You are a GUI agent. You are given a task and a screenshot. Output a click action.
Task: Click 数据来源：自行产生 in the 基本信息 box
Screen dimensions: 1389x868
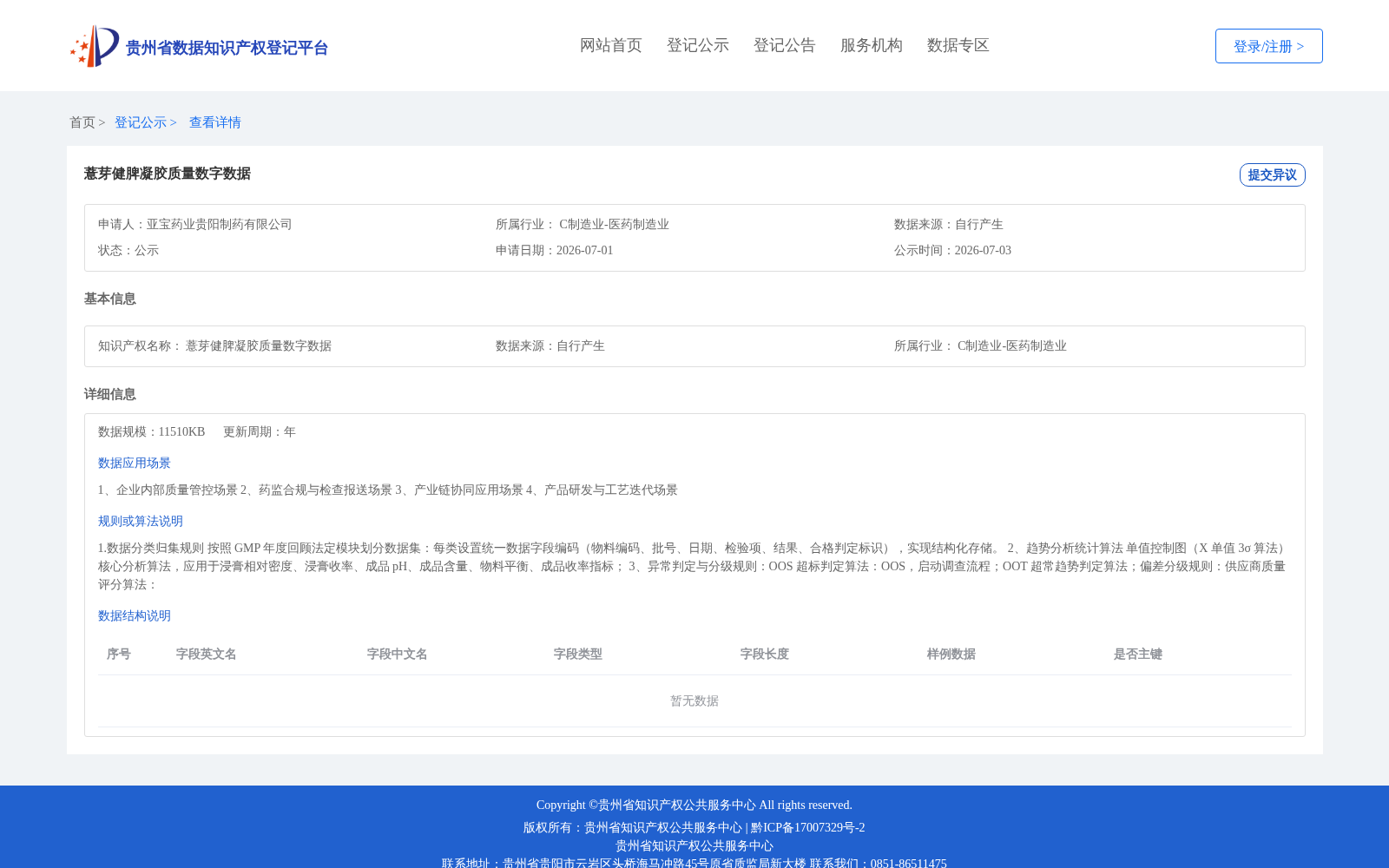click(x=550, y=345)
